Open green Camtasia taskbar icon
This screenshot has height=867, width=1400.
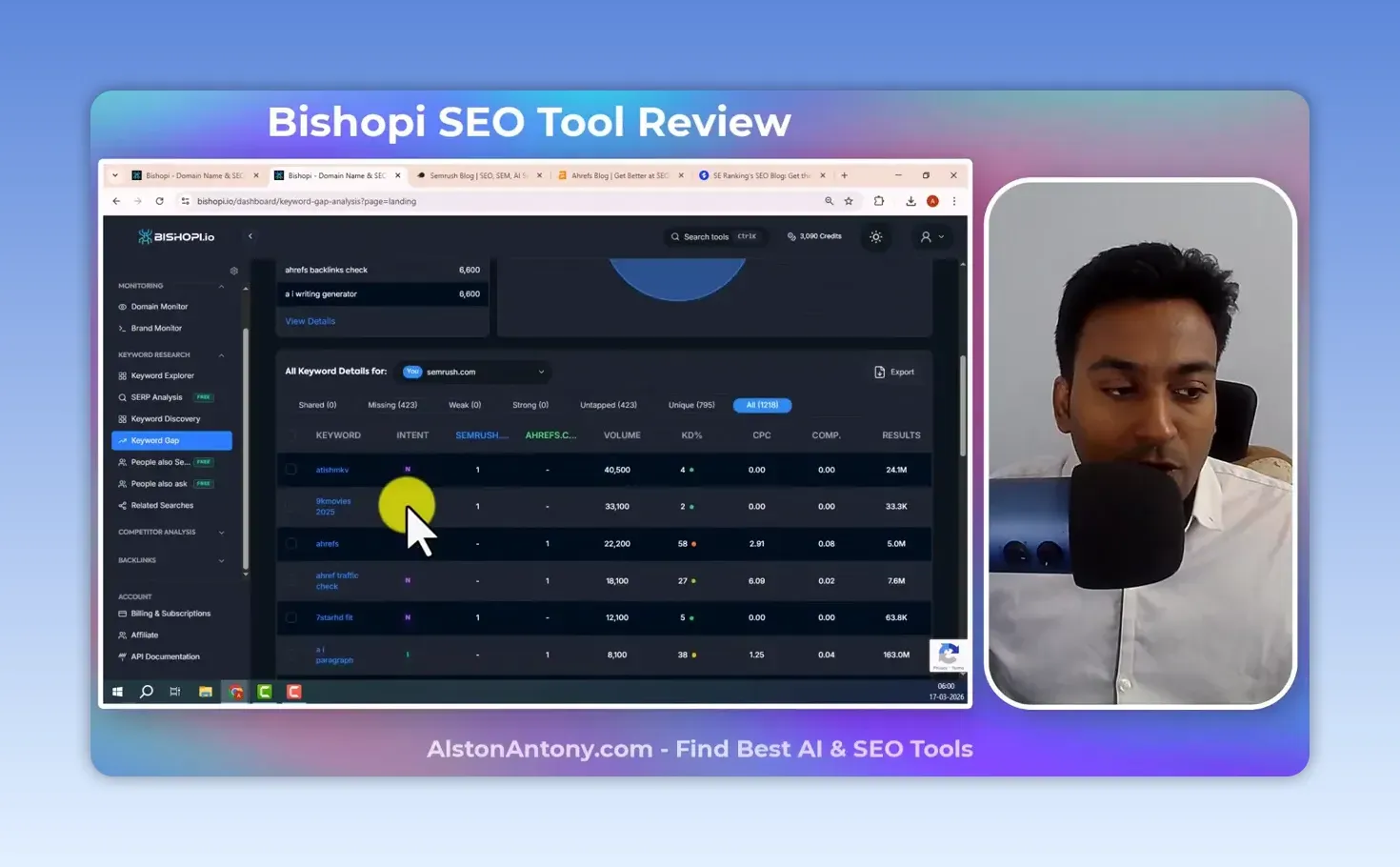(265, 692)
